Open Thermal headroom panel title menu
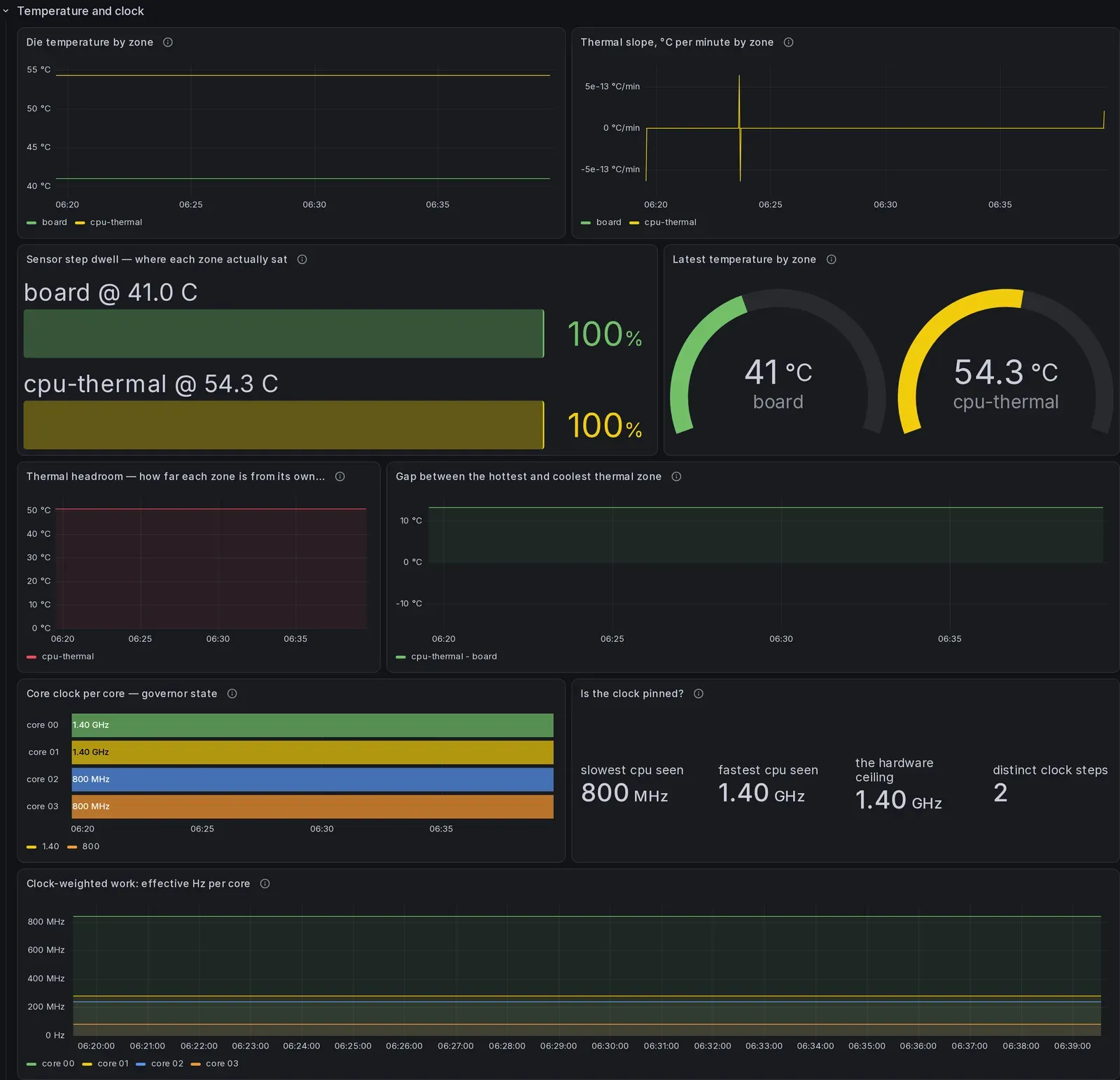The width and height of the screenshot is (1120, 1080). pyautogui.click(x=176, y=477)
